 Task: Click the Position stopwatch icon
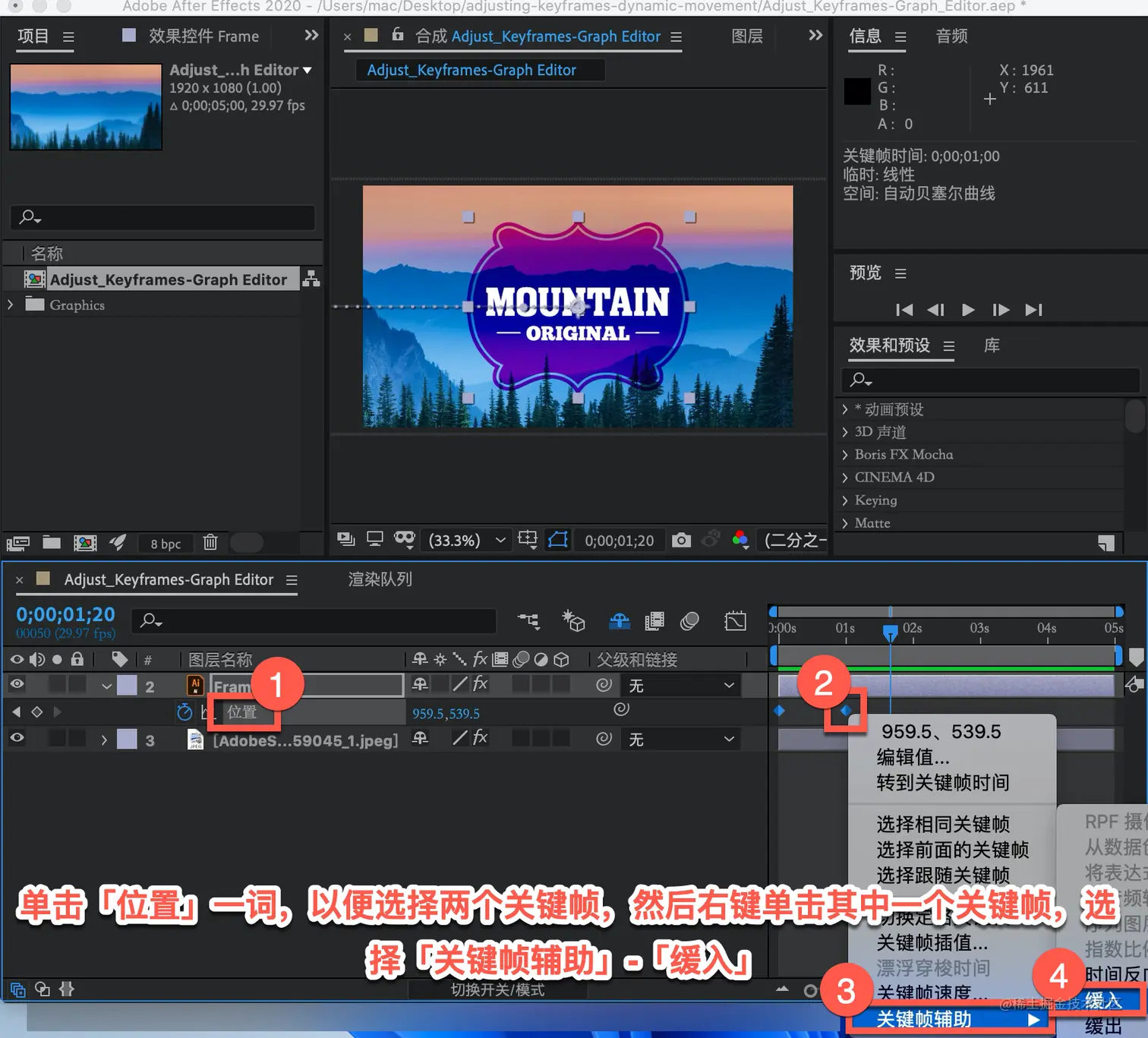[184, 712]
